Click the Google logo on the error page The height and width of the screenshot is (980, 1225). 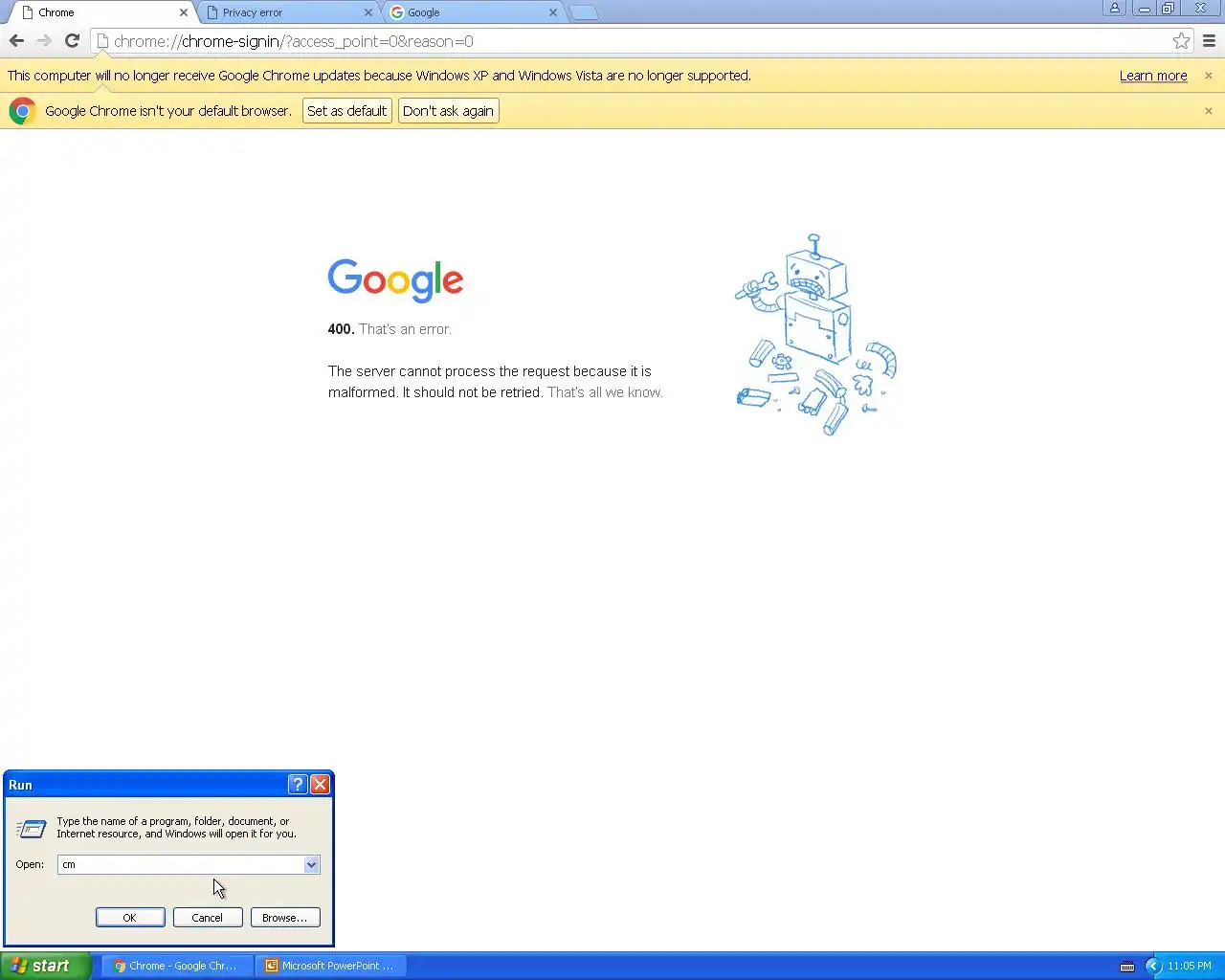(x=395, y=280)
